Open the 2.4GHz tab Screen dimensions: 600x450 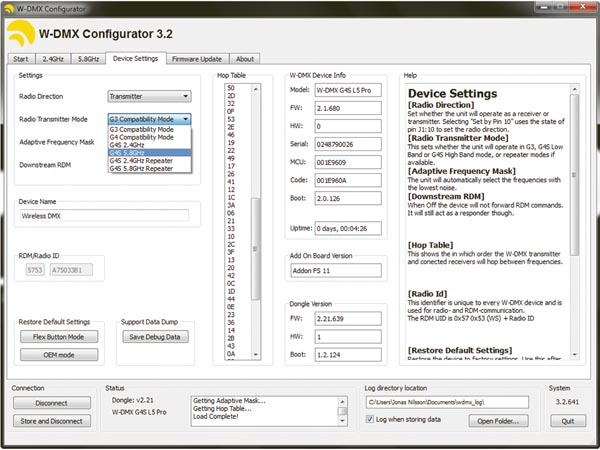53,59
